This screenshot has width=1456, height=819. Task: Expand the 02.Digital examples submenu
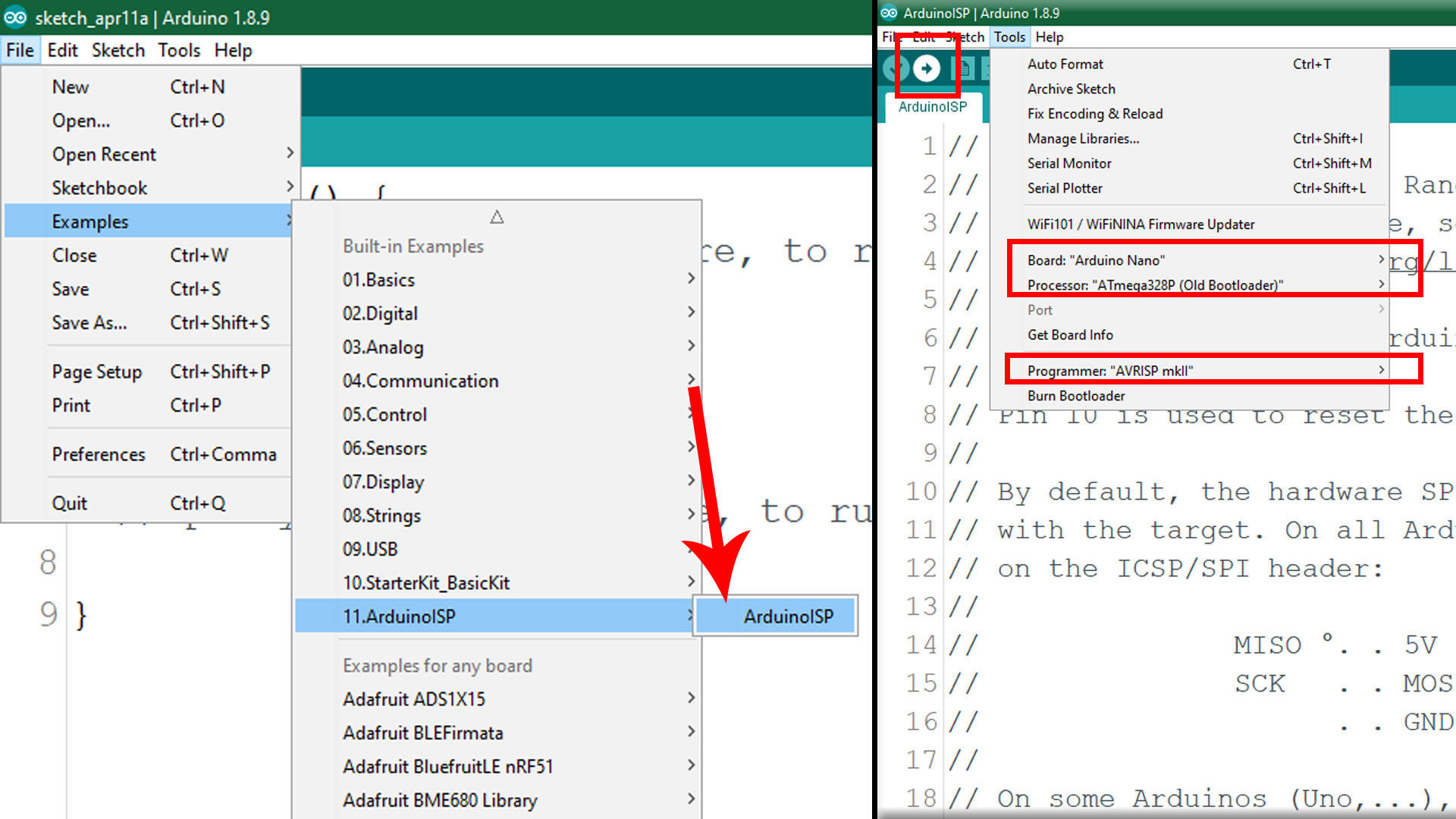tap(497, 313)
